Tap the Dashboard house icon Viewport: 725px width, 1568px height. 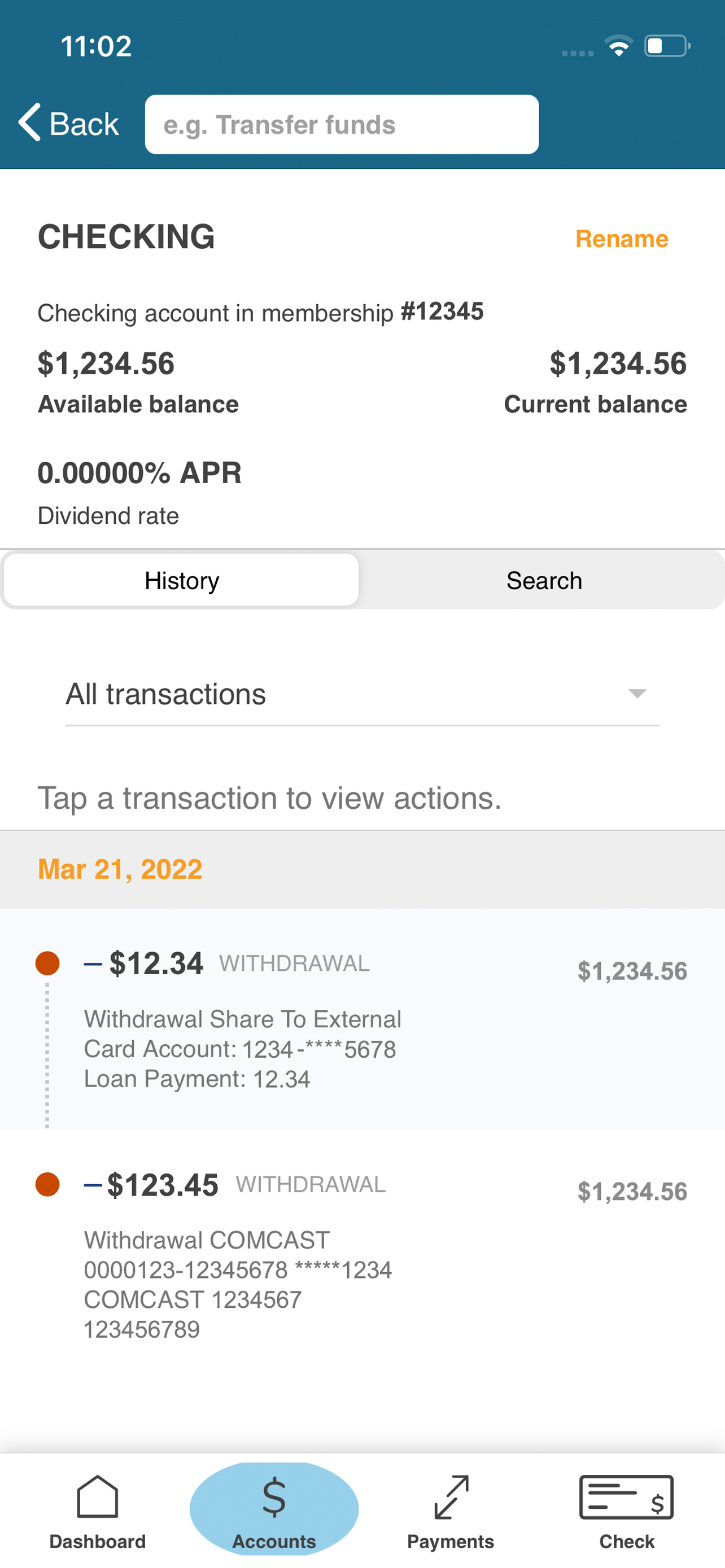(97, 1497)
